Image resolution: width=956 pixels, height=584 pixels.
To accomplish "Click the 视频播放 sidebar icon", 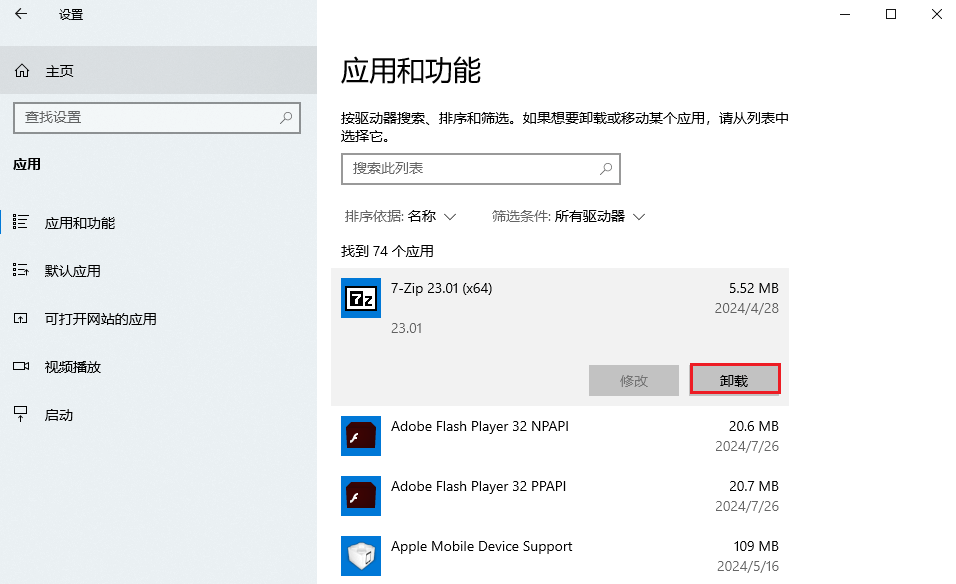I will [22, 366].
